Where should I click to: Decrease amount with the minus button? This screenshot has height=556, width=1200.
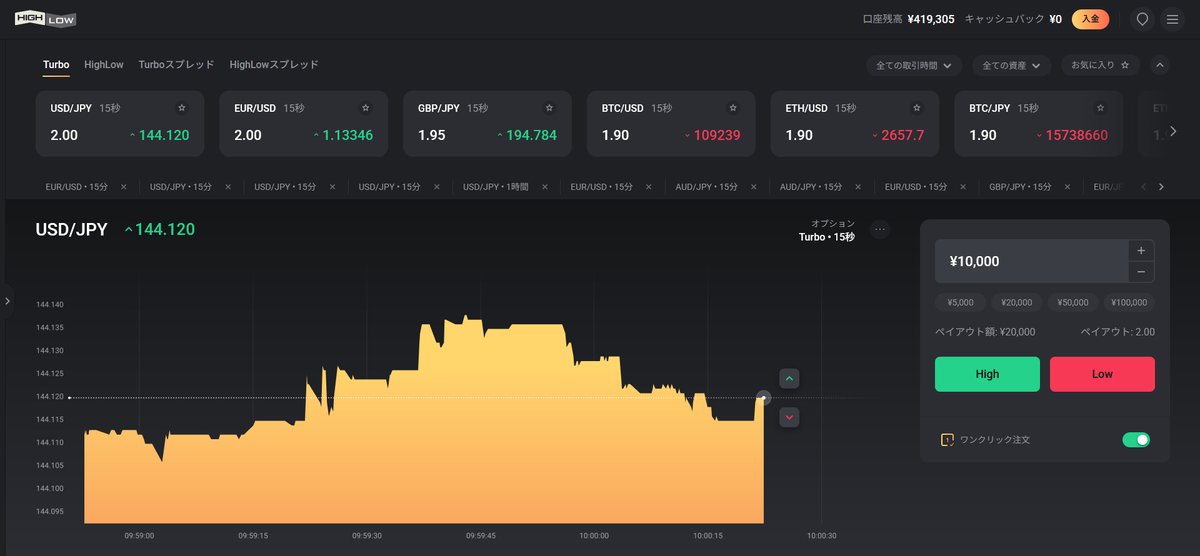coord(1141,272)
